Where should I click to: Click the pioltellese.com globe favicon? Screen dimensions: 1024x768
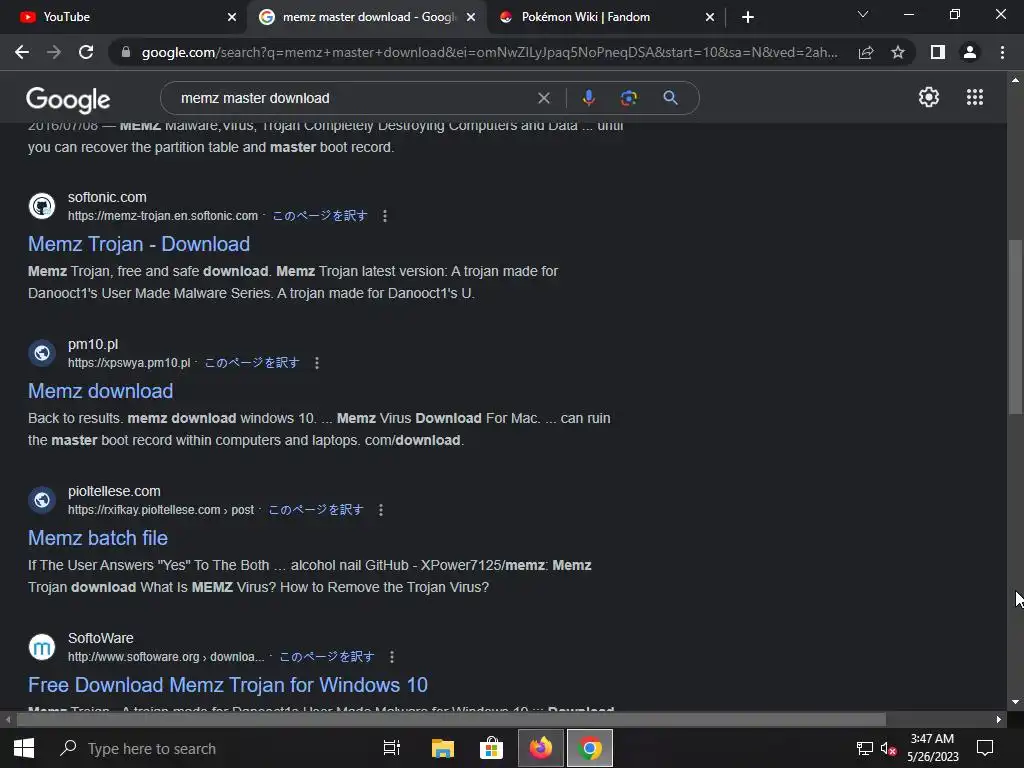click(x=42, y=500)
